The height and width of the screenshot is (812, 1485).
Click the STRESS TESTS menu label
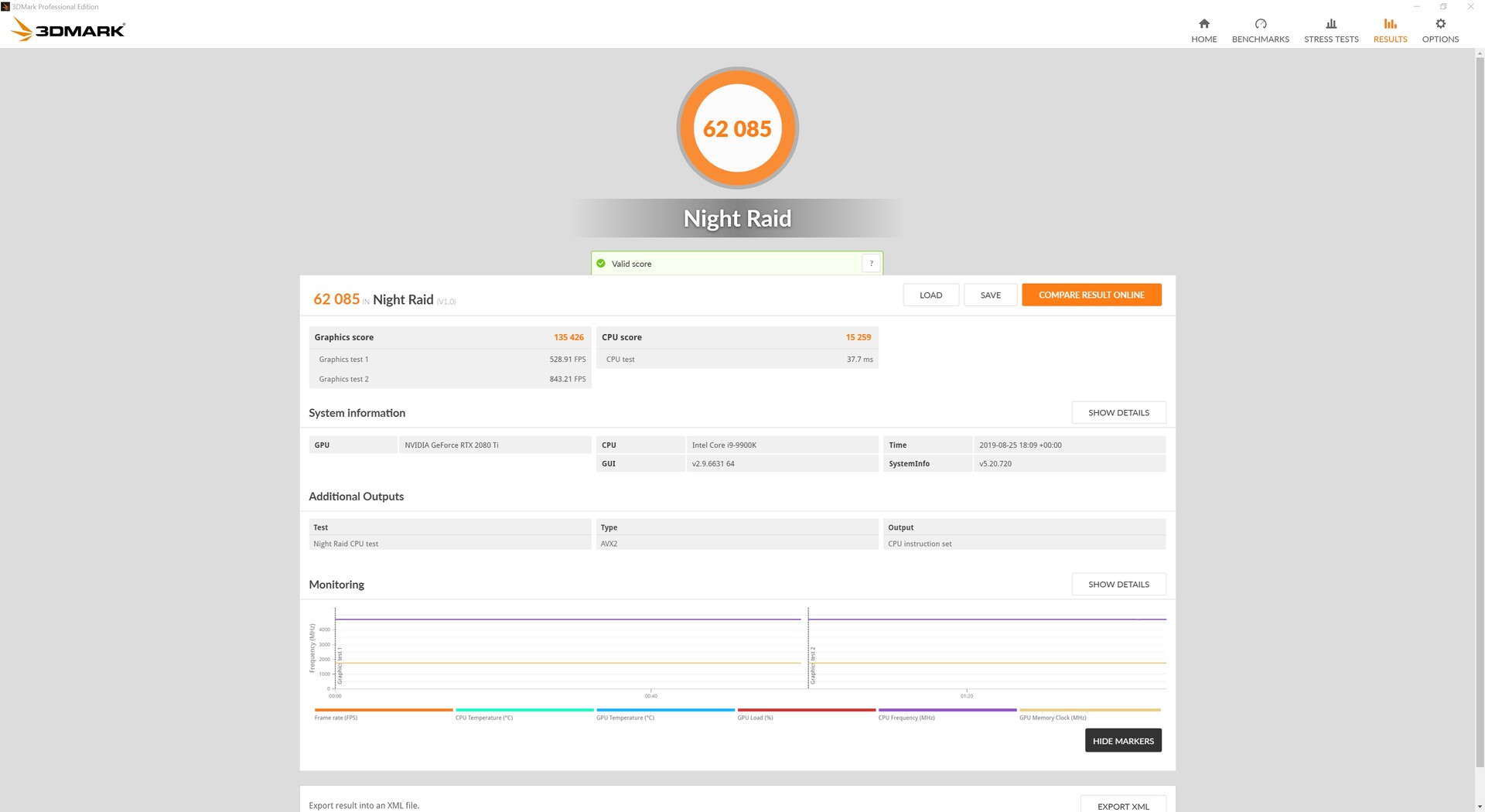tap(1330, 39)
